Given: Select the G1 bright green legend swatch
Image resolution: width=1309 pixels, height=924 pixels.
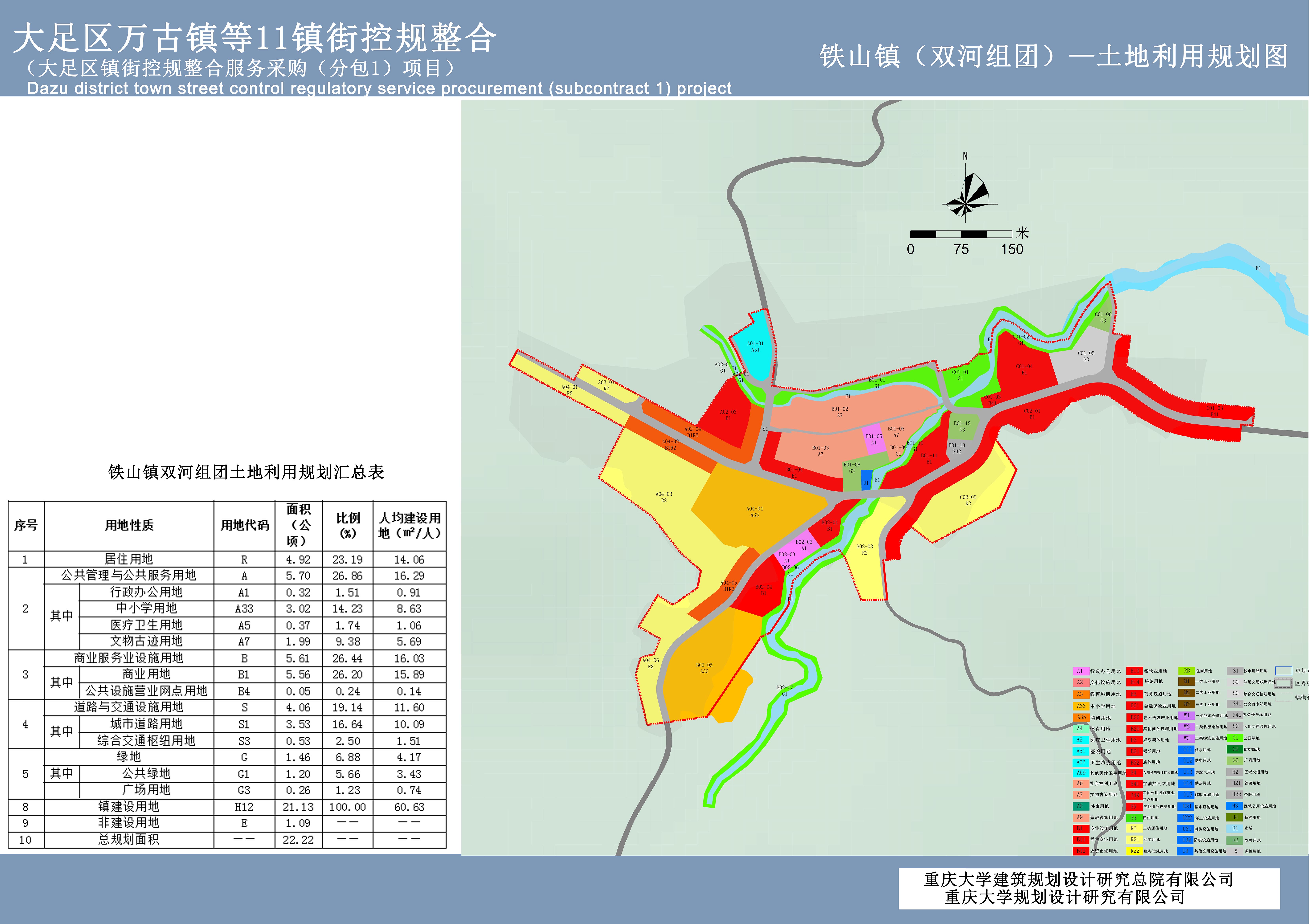Looking at the screenshot, I should 1235,738.
